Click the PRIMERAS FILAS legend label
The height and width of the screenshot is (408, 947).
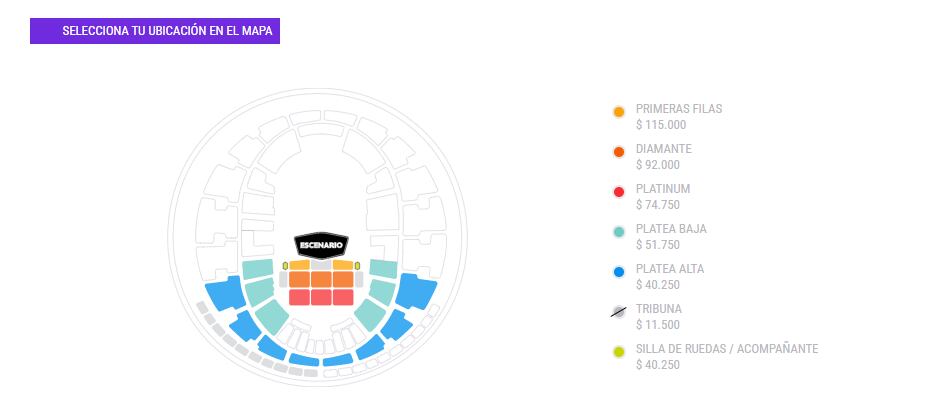(x=678, y=109)
